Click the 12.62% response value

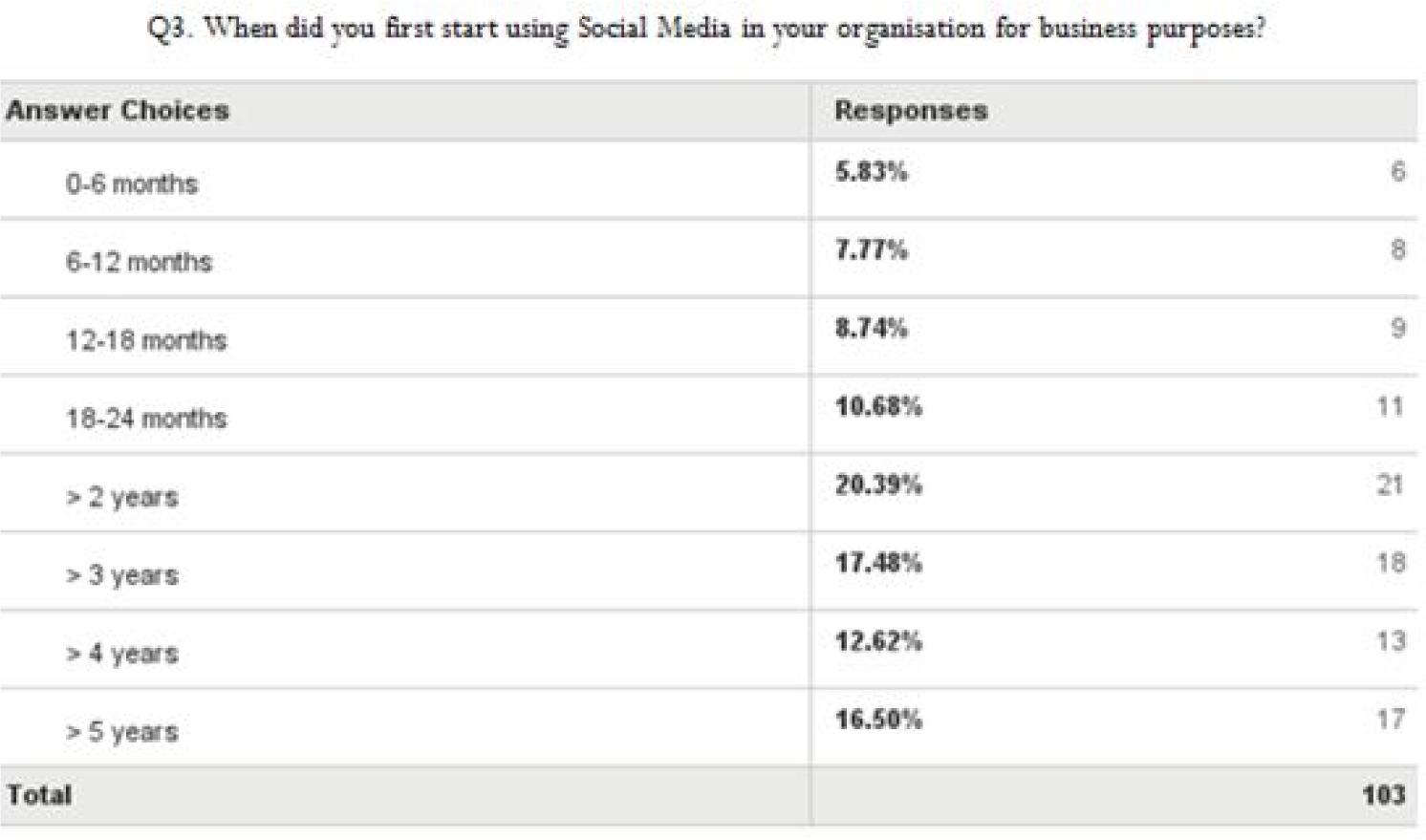tap(878, 642)
